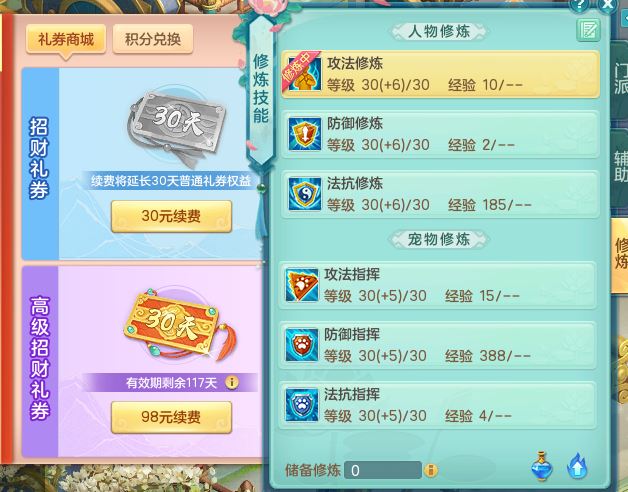This screenshot has width=628, height=492.
Task: Switch to the 礼券商城 tab
Action: 66,39
